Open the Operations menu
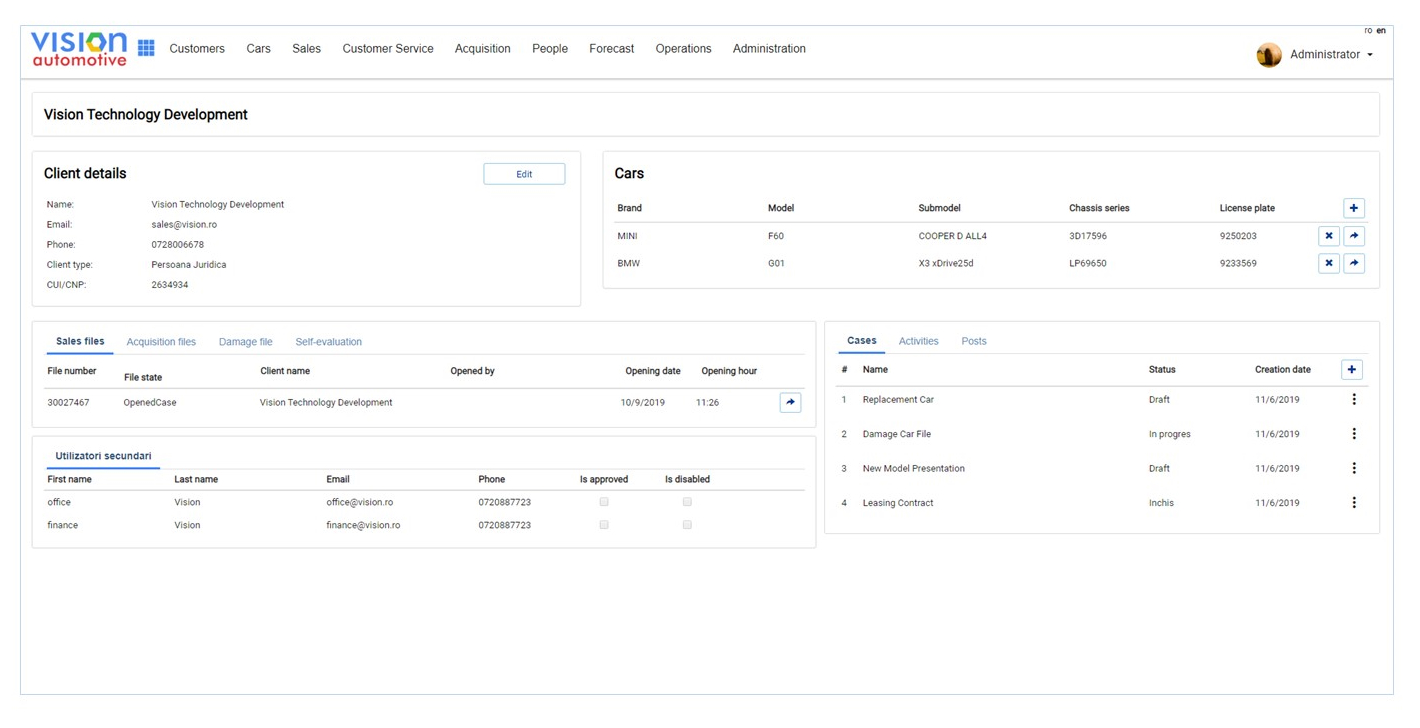Image resolution: width=1420 pixels, height=728 pixels. (x=683, y=48)
